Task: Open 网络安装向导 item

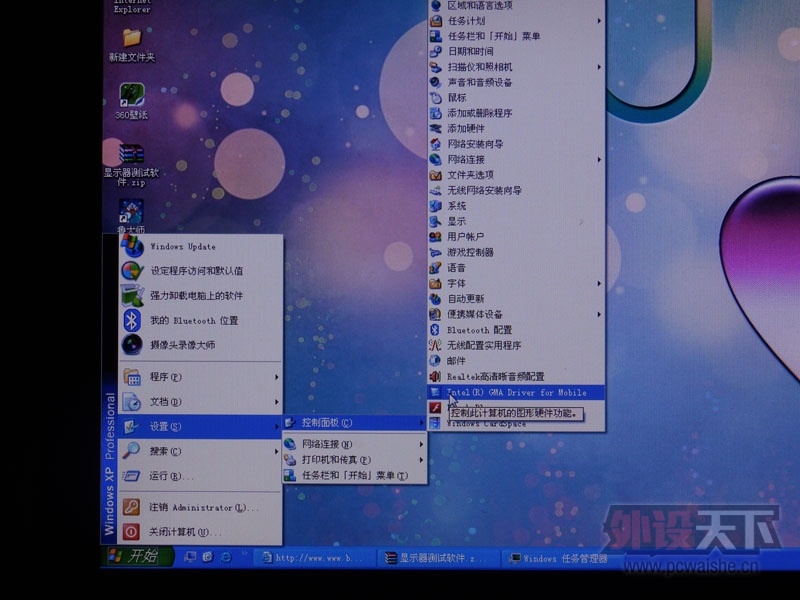Action: (x=516, y=144)
